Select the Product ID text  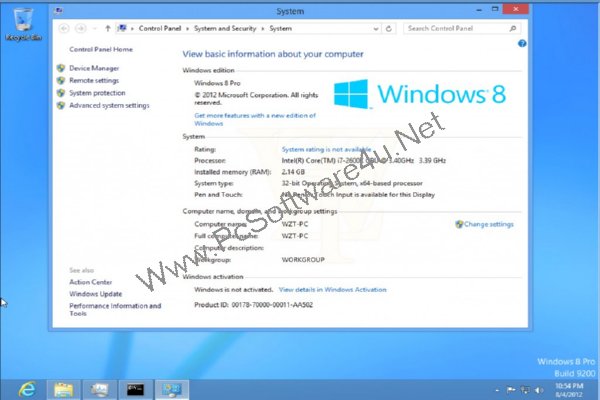tap(253, 305)
